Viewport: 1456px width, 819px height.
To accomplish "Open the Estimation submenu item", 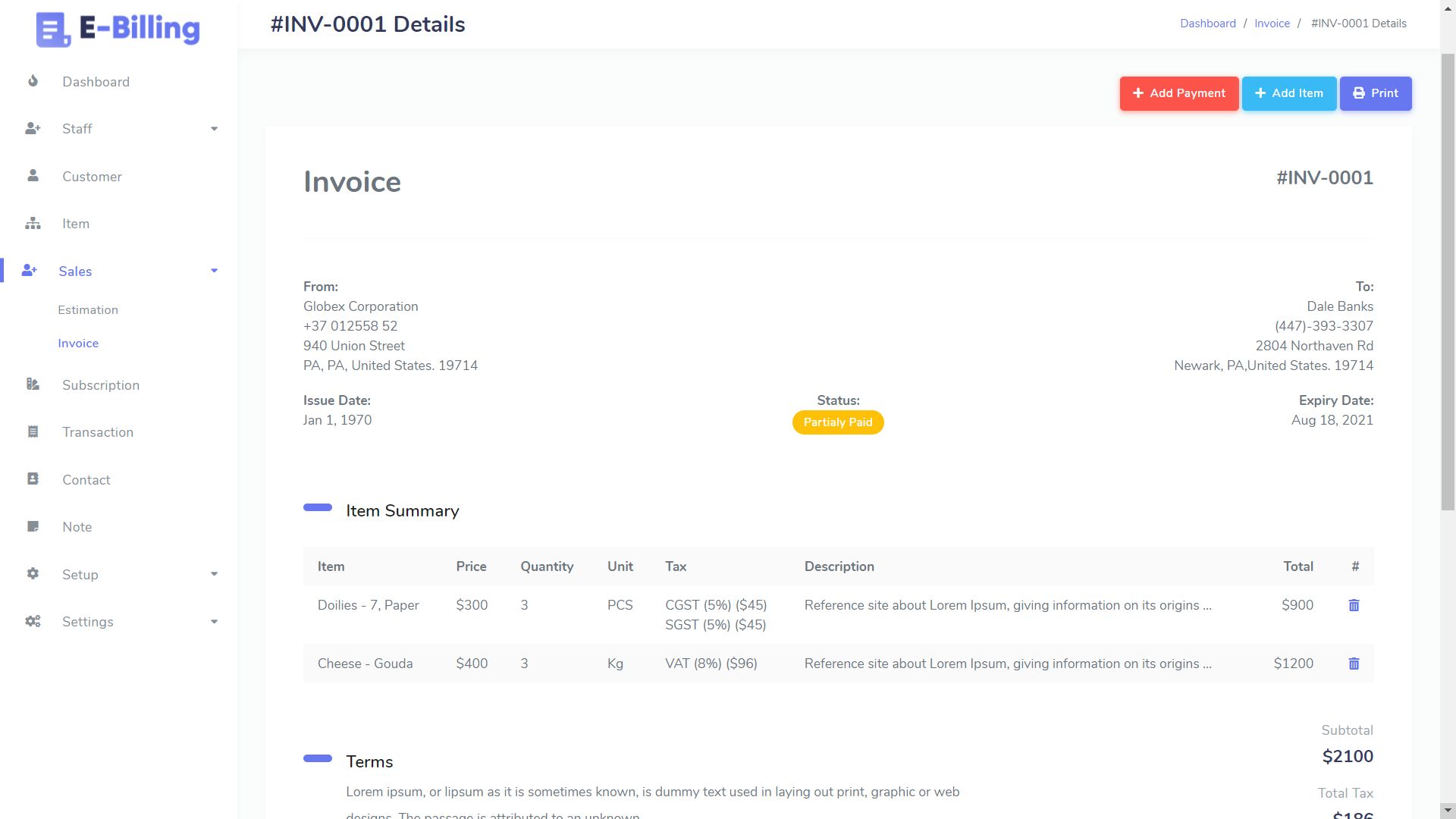I will (88, 310).
